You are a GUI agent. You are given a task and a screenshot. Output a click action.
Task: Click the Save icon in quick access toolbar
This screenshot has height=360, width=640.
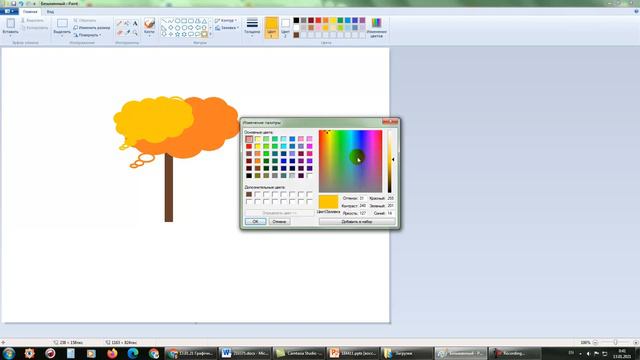tap(13, 3)
